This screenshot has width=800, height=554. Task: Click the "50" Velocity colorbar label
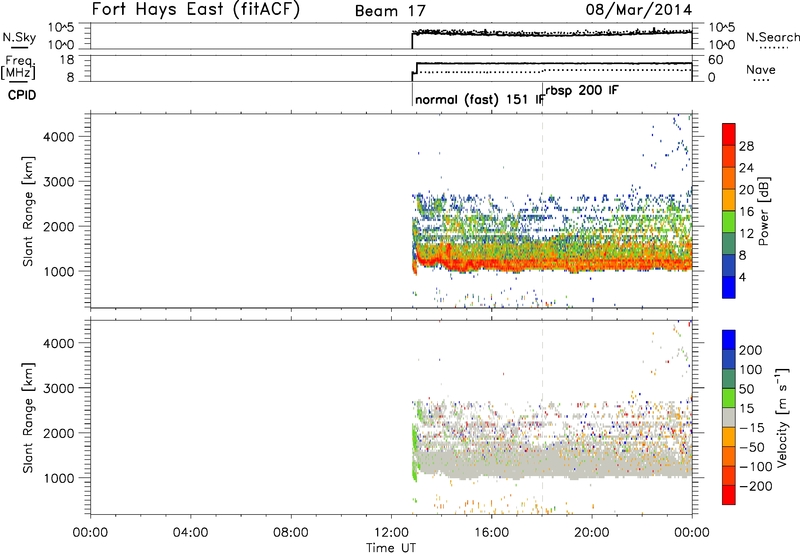pos(746,389)
